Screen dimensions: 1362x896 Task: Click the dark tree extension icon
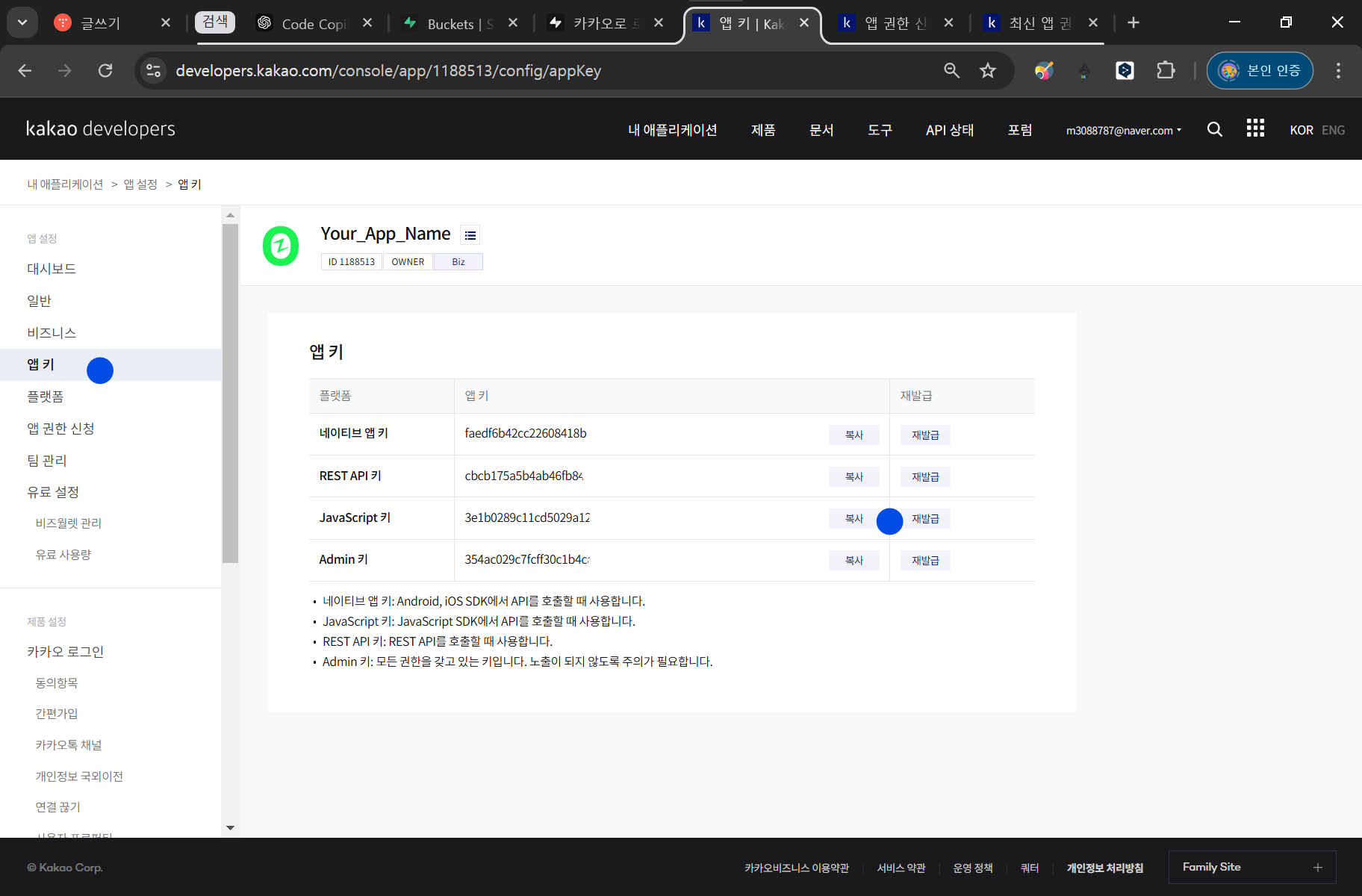click(x=1084, y=70)
